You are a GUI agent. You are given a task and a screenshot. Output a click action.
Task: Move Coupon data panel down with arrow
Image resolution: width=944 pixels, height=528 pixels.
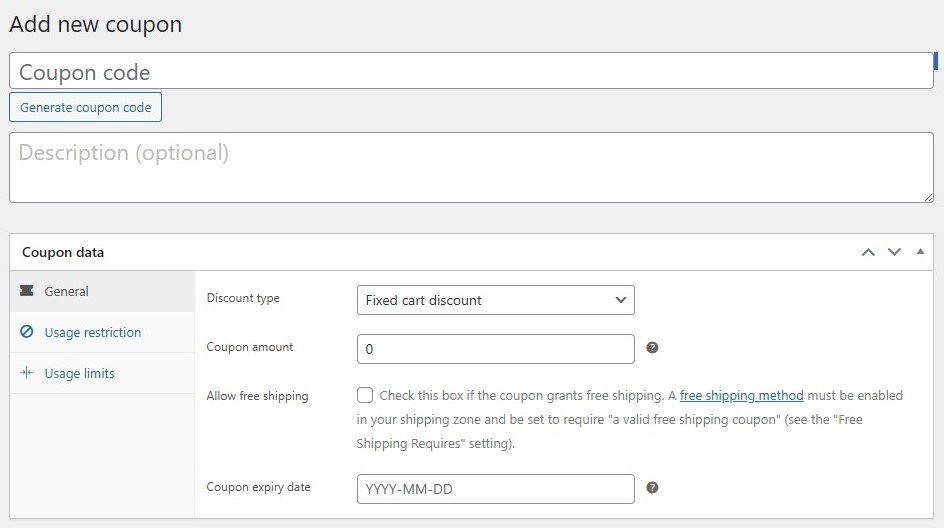(x=894, y=252)
